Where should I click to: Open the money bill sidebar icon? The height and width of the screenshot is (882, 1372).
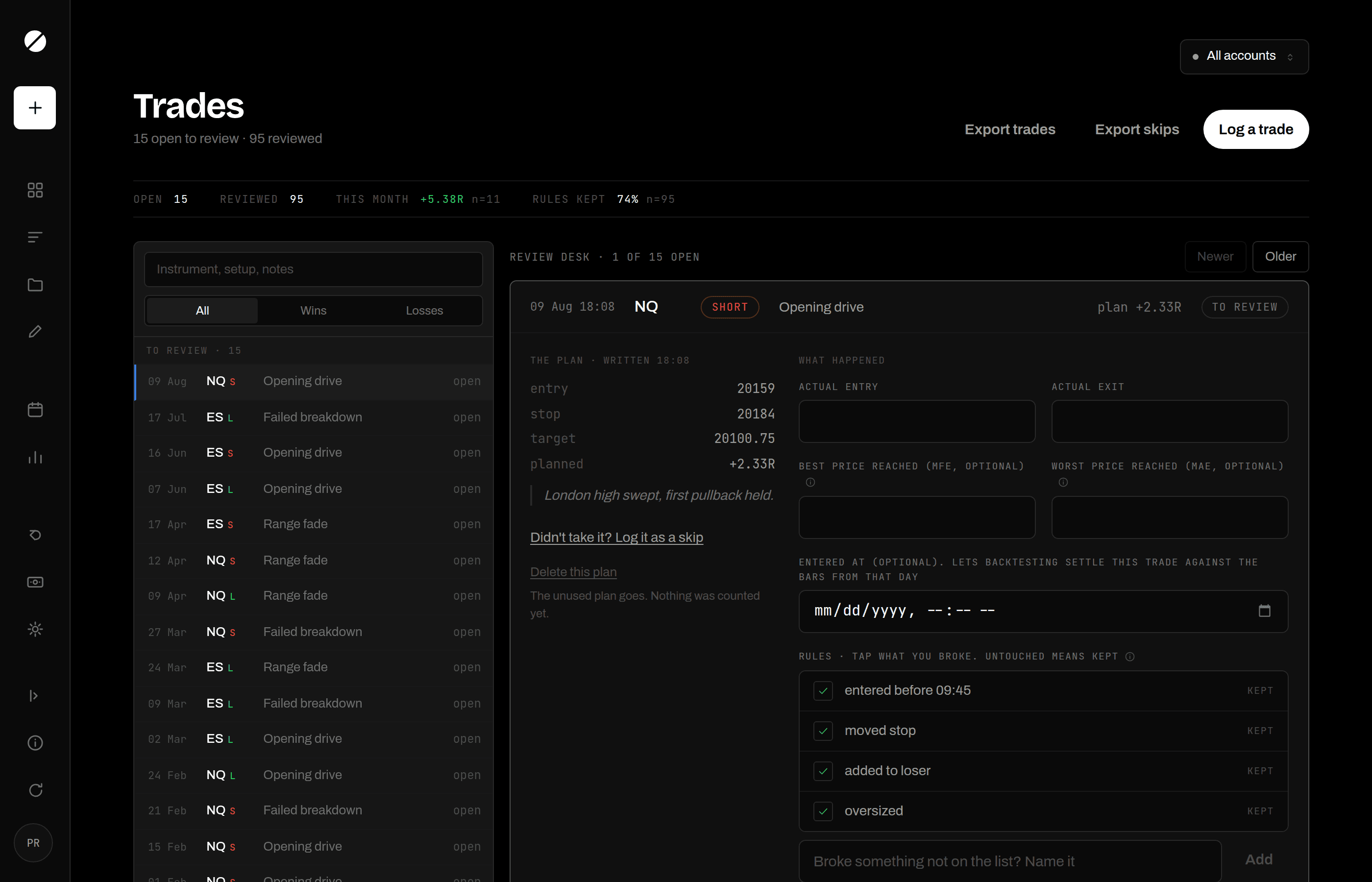(x=35, y=582)
